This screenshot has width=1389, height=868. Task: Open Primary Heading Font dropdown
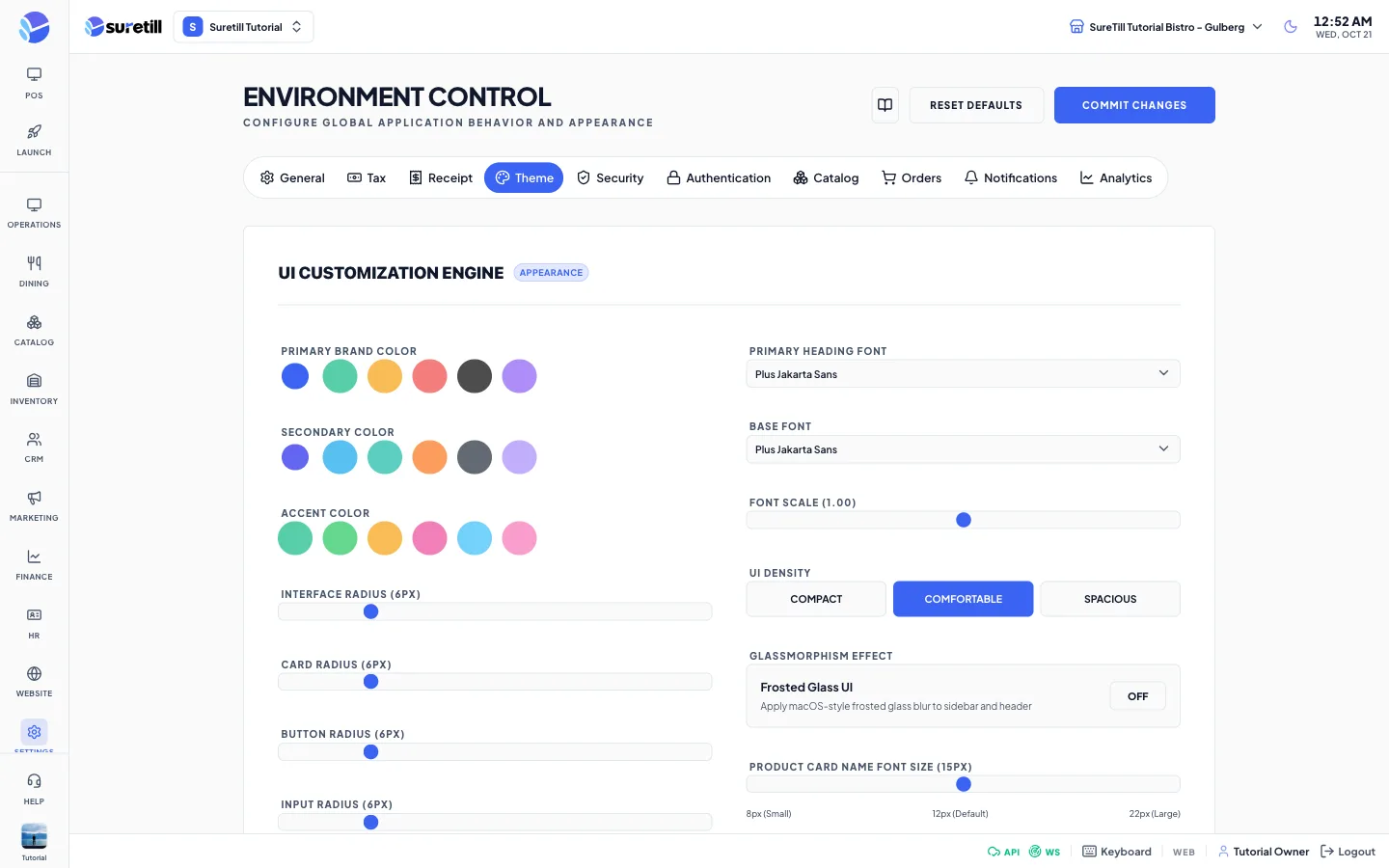[963, 374]
